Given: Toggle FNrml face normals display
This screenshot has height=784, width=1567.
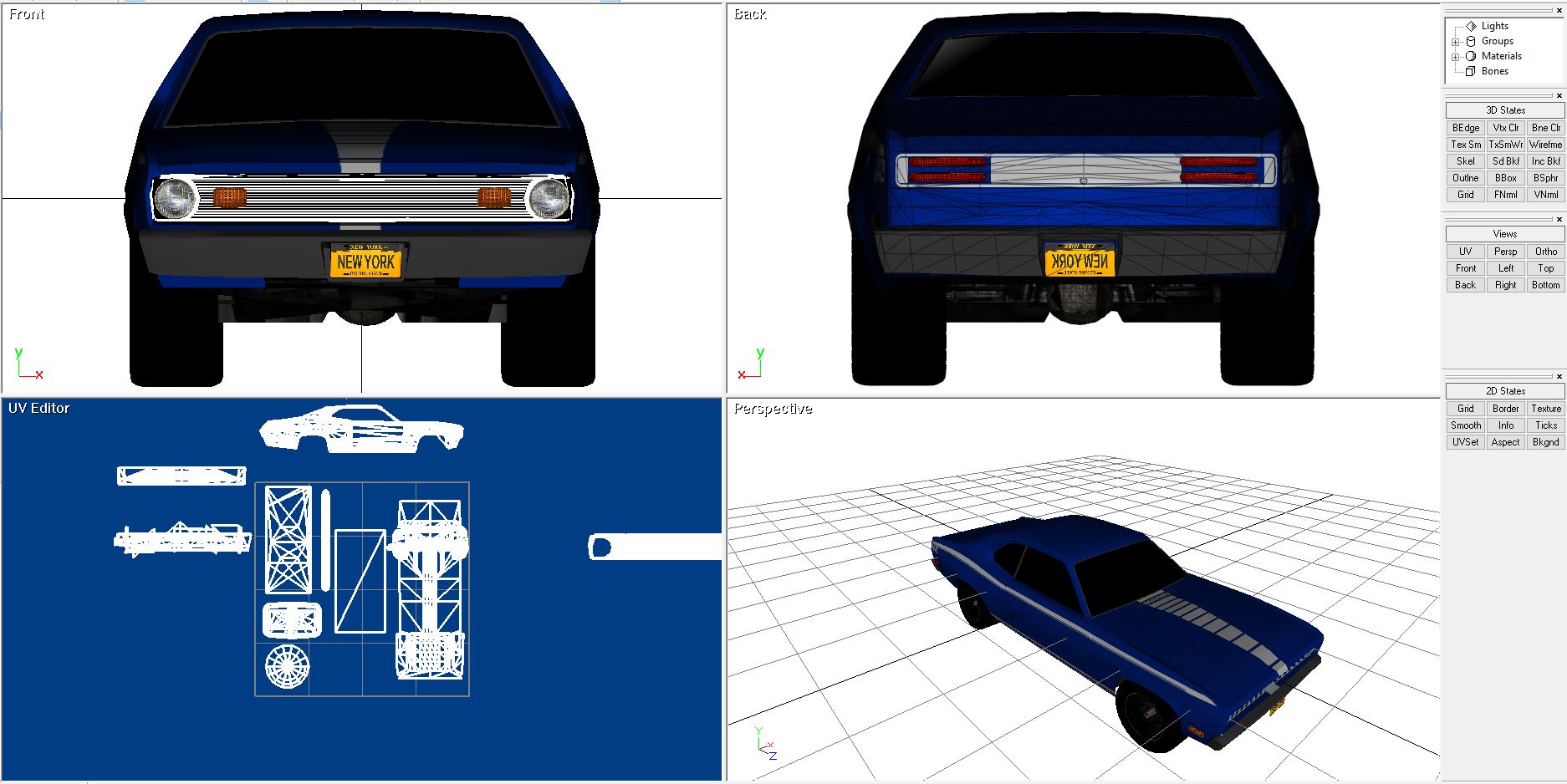Looking at the screenshot, I should (1505, 195).
